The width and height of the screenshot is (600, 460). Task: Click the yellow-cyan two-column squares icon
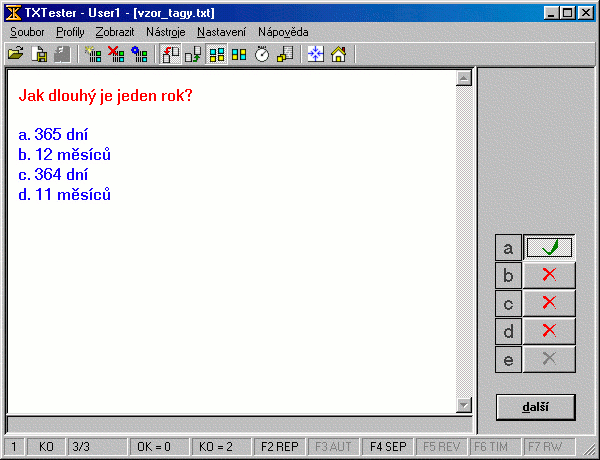coord(239,54)
